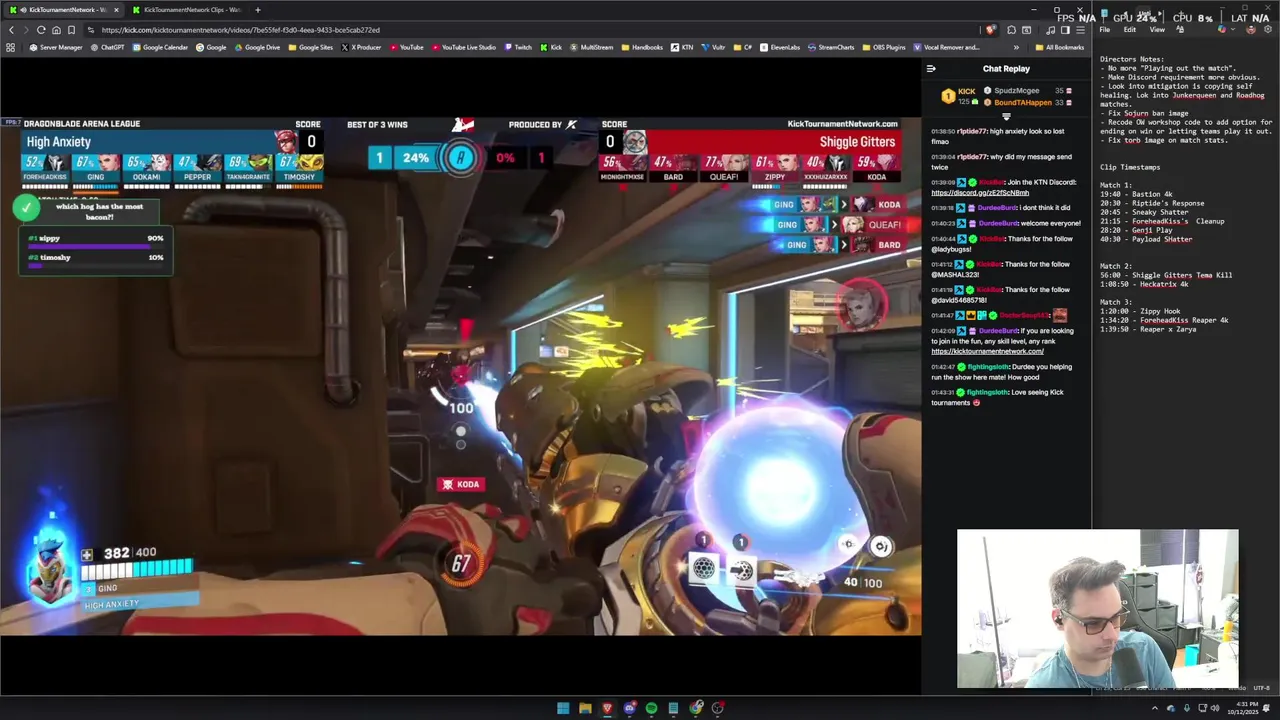Click the Clip Timestamps line in notes
1280x720 pixels.
click(x=1130, y=167)
